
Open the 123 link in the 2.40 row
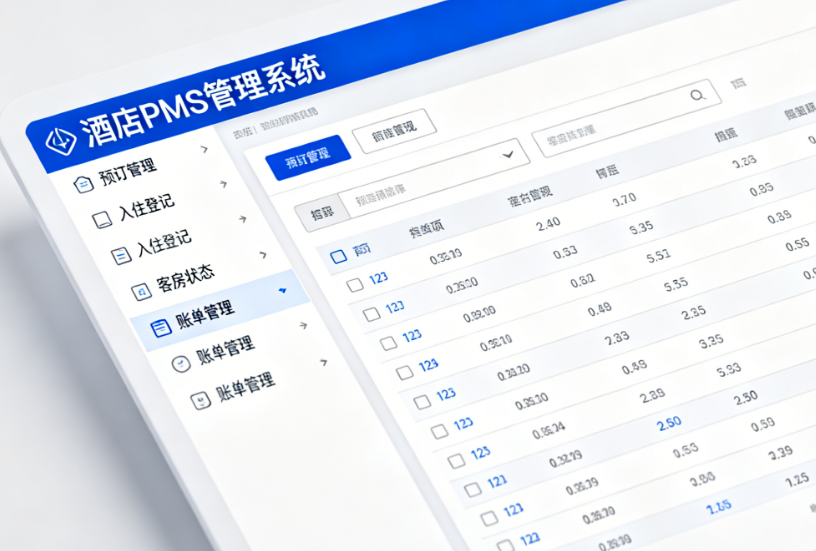[x=378, y=278]
